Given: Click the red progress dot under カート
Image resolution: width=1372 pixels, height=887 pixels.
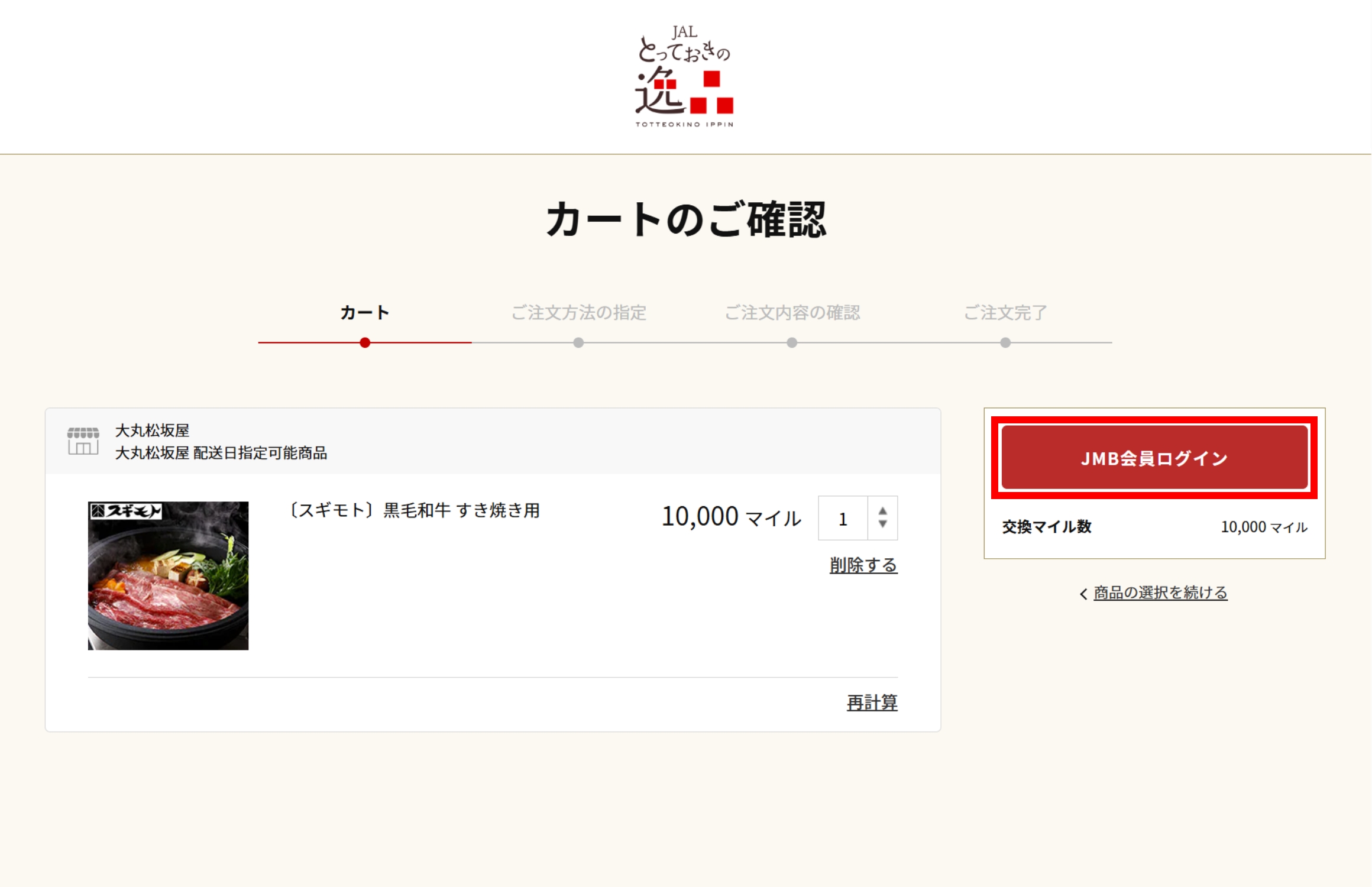Looking at the screenshot, I should click(x=365, y=342).
